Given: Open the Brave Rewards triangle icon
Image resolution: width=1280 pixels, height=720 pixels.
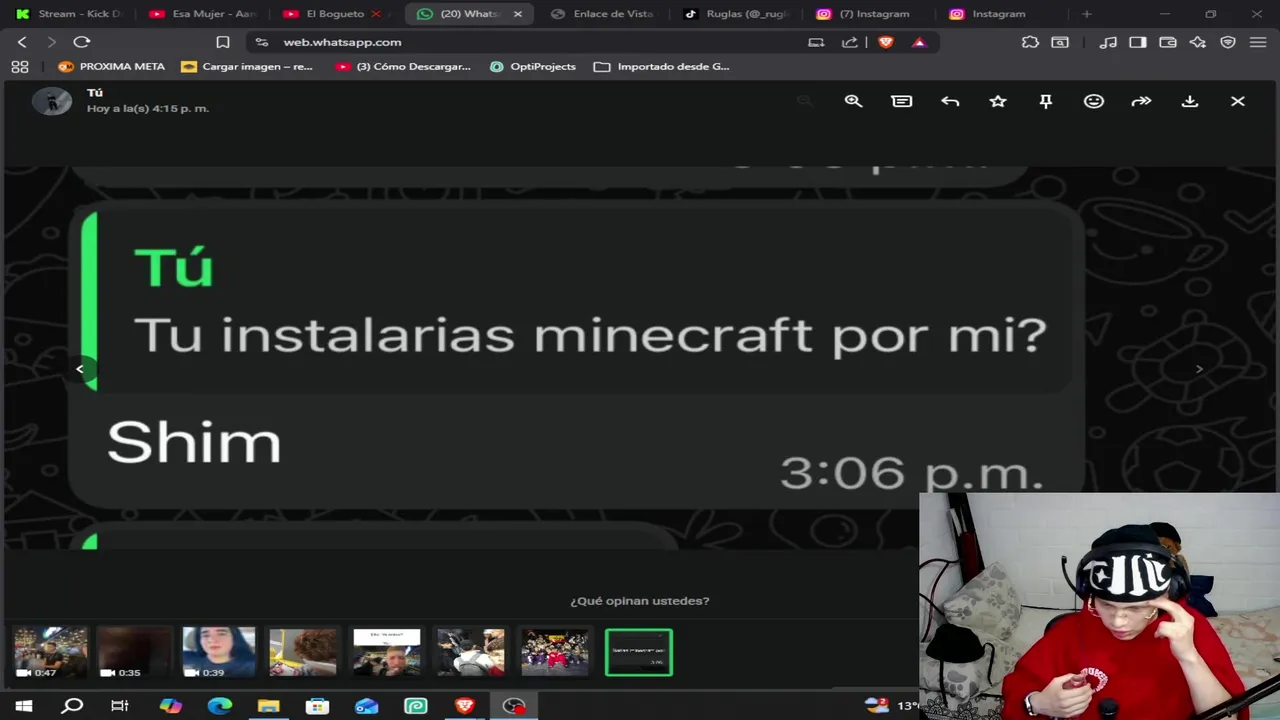Looking at the screenshot, I should (919, 42).
